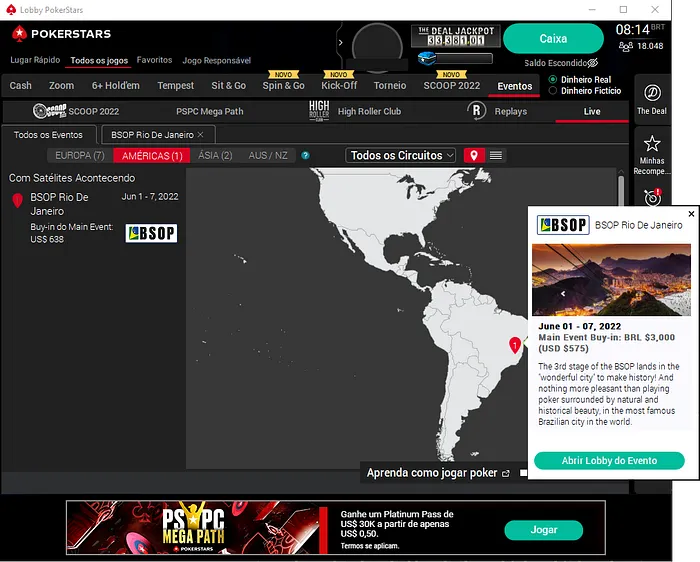This screenshot has width=700, height=562.
Task: Open the Cash games tab
Action: click(21, 86)
